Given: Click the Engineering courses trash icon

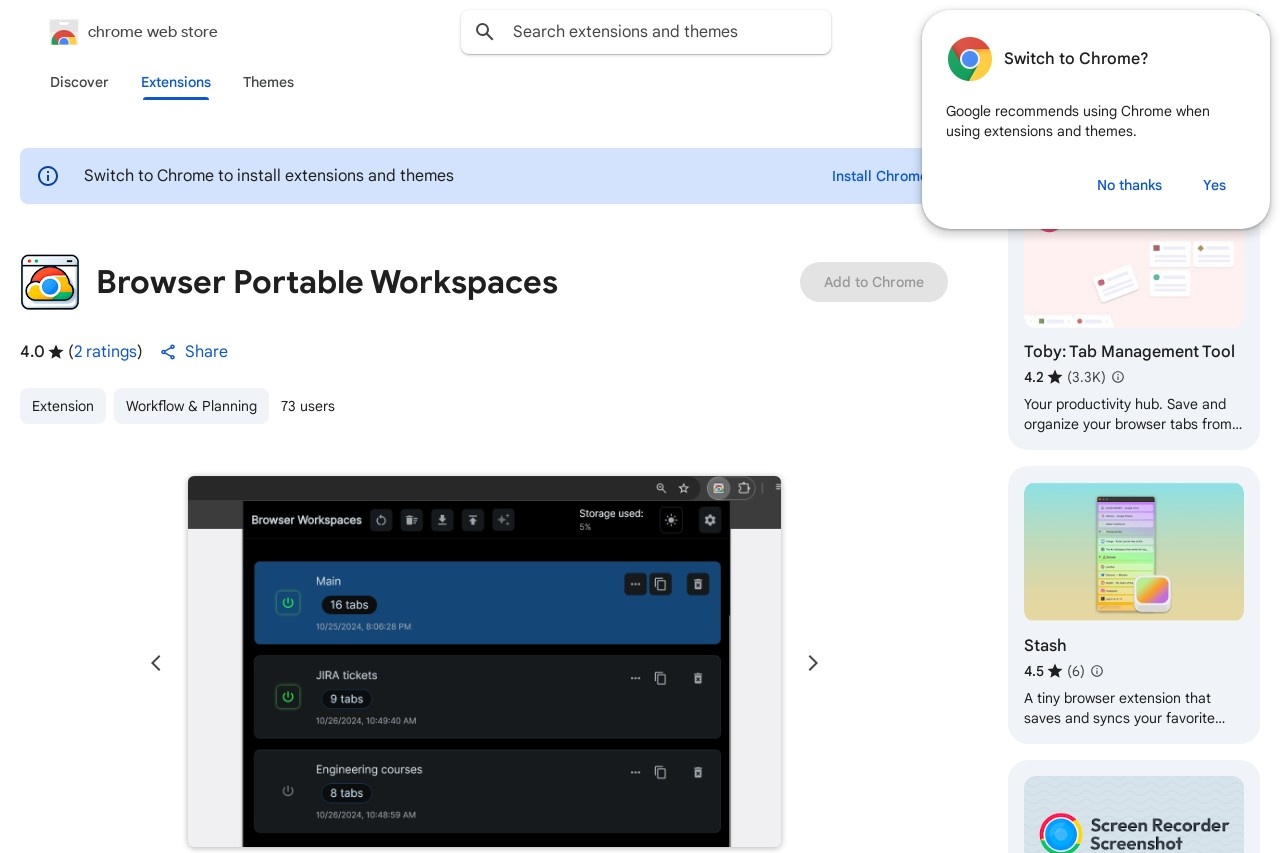Looking at the screenshot, I should [698, 772].
